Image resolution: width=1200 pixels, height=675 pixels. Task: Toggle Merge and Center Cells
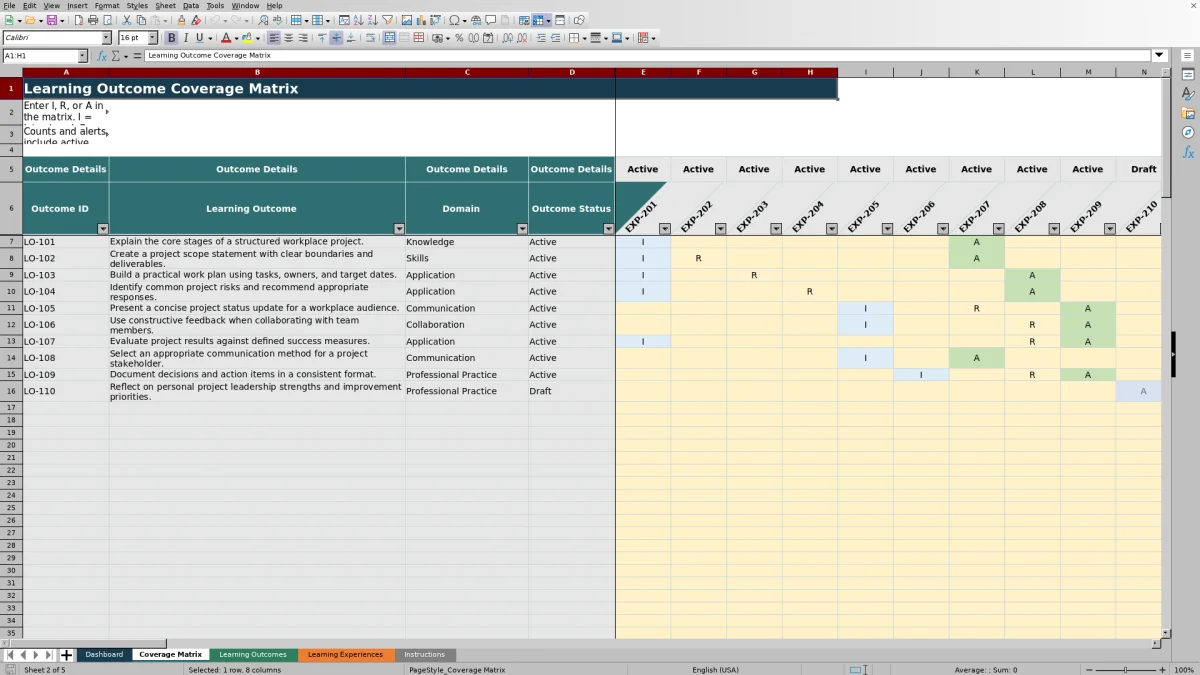point(389,38)
